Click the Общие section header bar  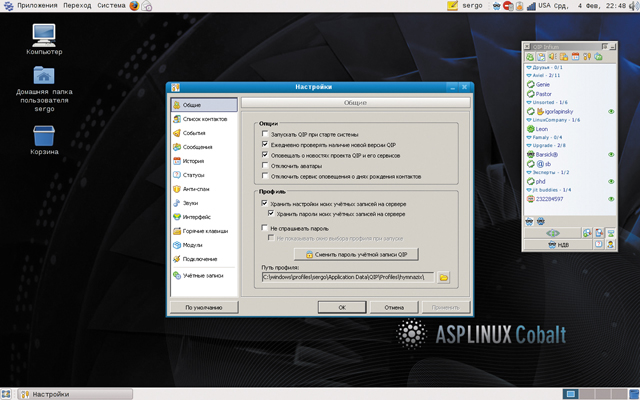tap(356, 102)
